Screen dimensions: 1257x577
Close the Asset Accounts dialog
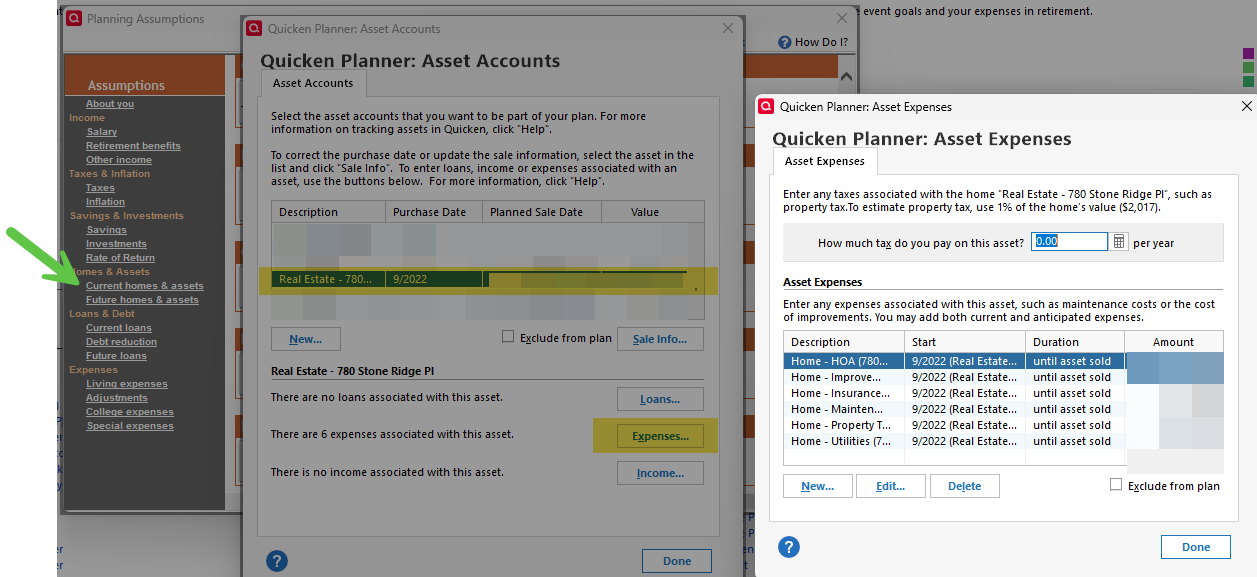pyautogui.click(x=728, y=29)
